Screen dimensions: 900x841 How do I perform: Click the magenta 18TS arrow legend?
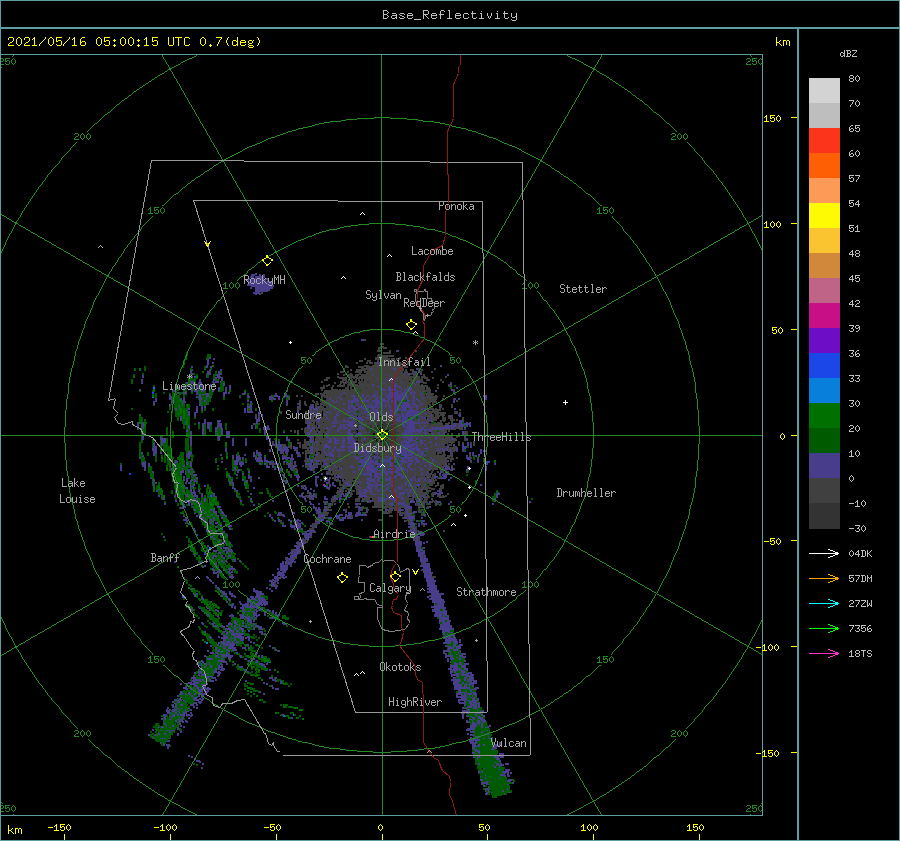coord(824,653)
